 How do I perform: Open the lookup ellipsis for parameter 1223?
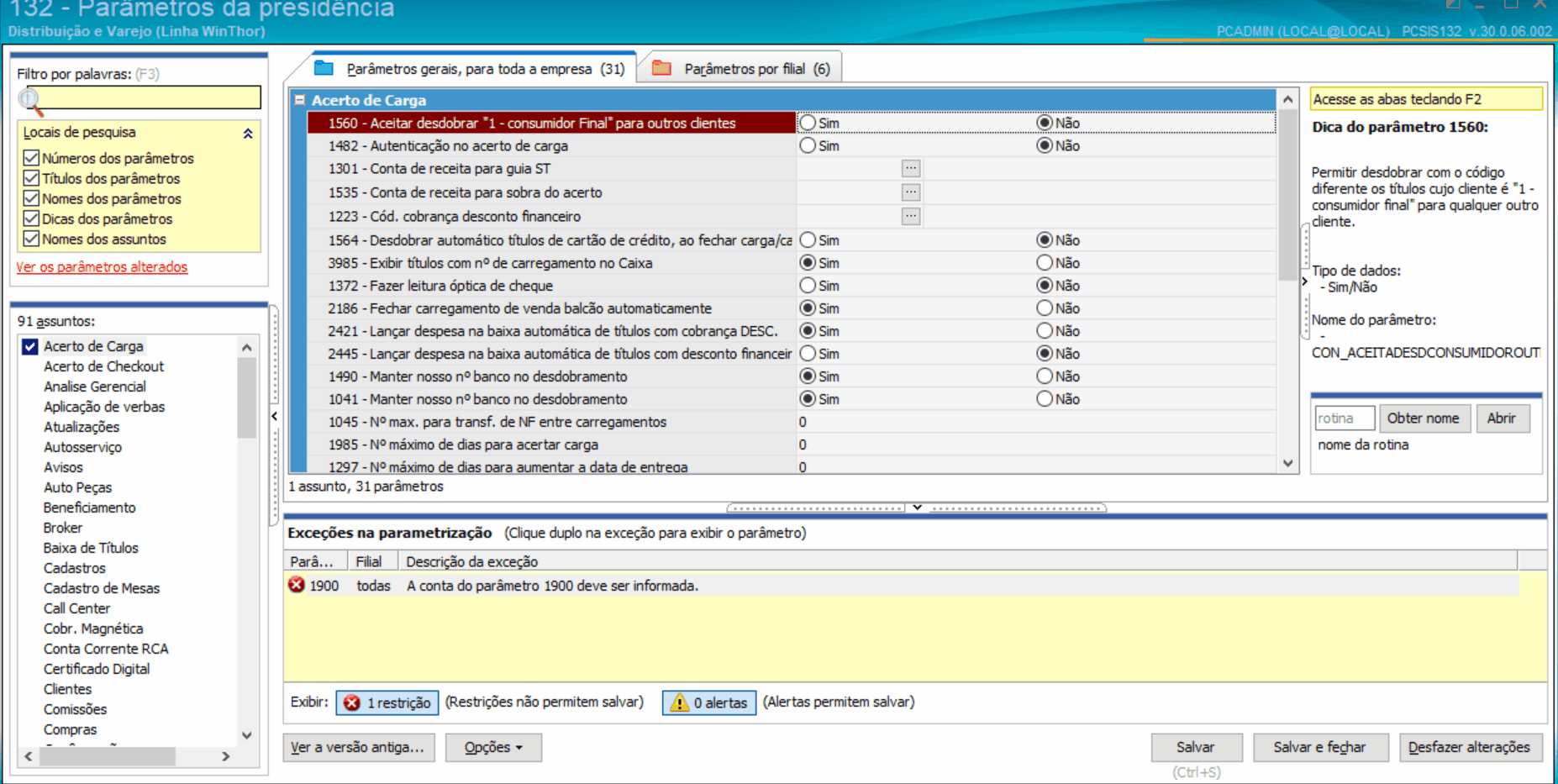pyautogui.click(x=911, y=216)
